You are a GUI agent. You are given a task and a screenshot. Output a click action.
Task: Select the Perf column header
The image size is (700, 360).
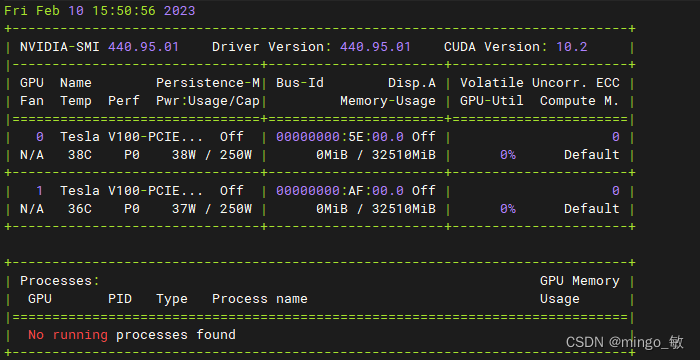(x=124, y=101)
